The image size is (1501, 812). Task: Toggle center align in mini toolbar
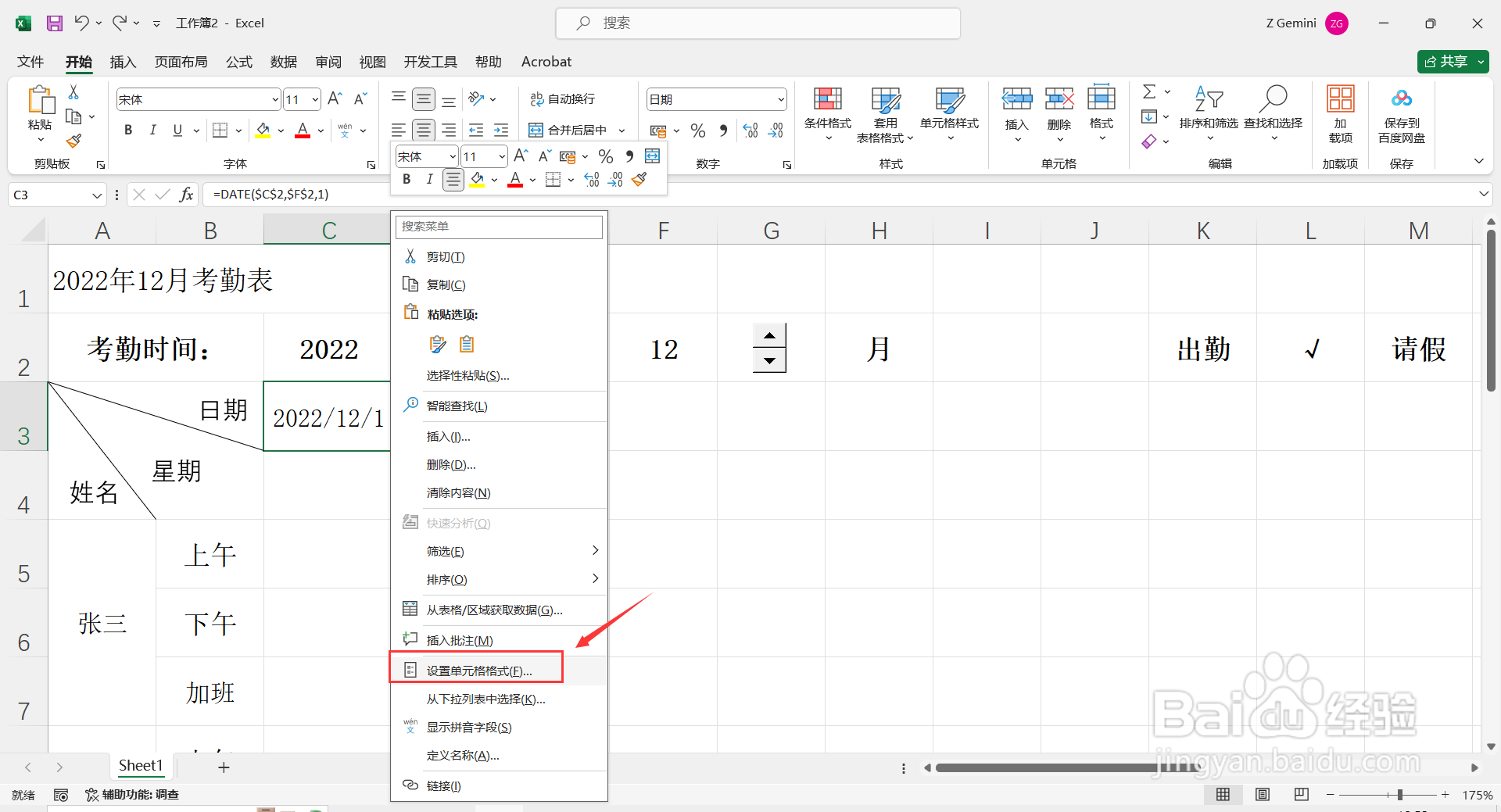click(x=453, y=180)
